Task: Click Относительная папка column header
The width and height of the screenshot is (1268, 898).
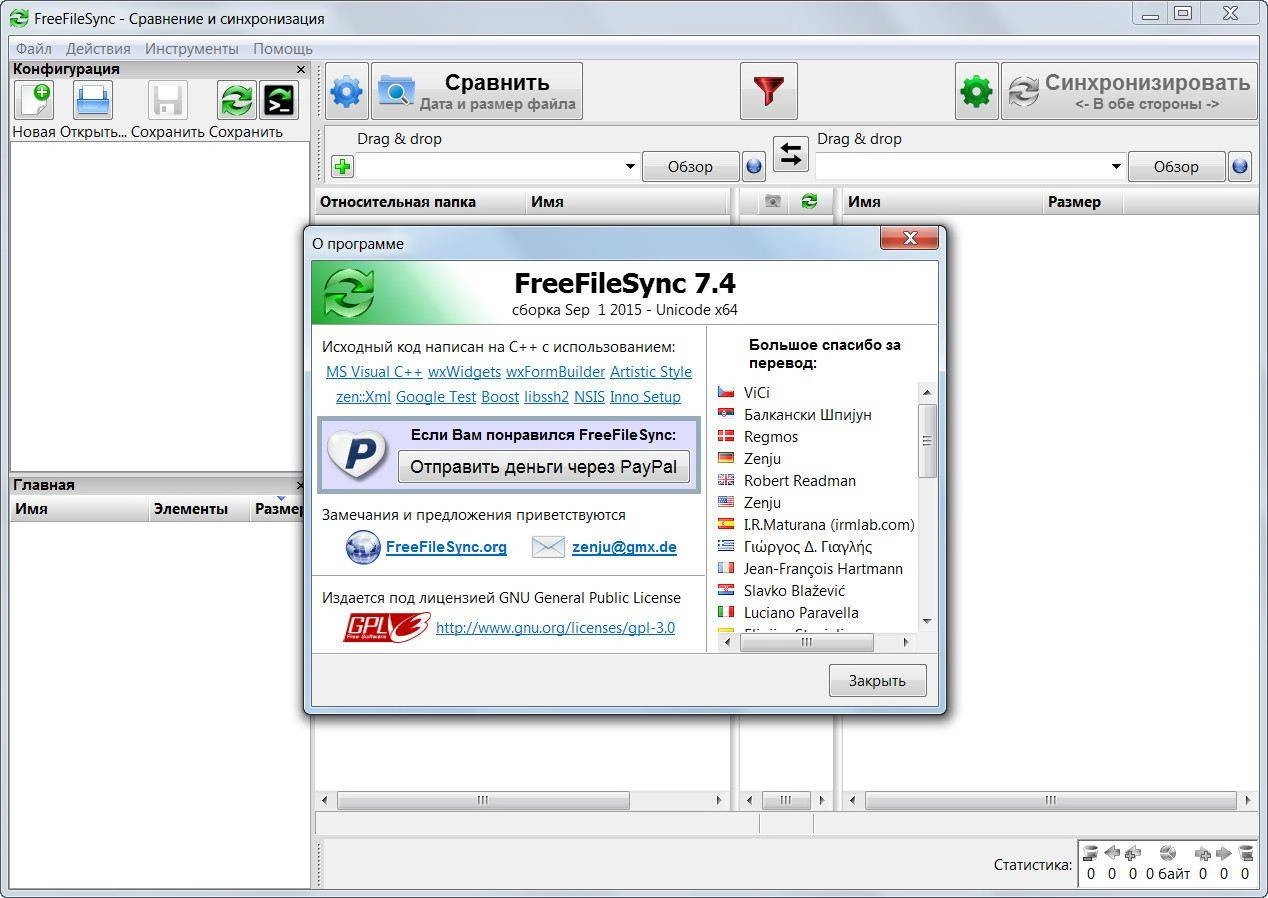Action: (420, 202)
